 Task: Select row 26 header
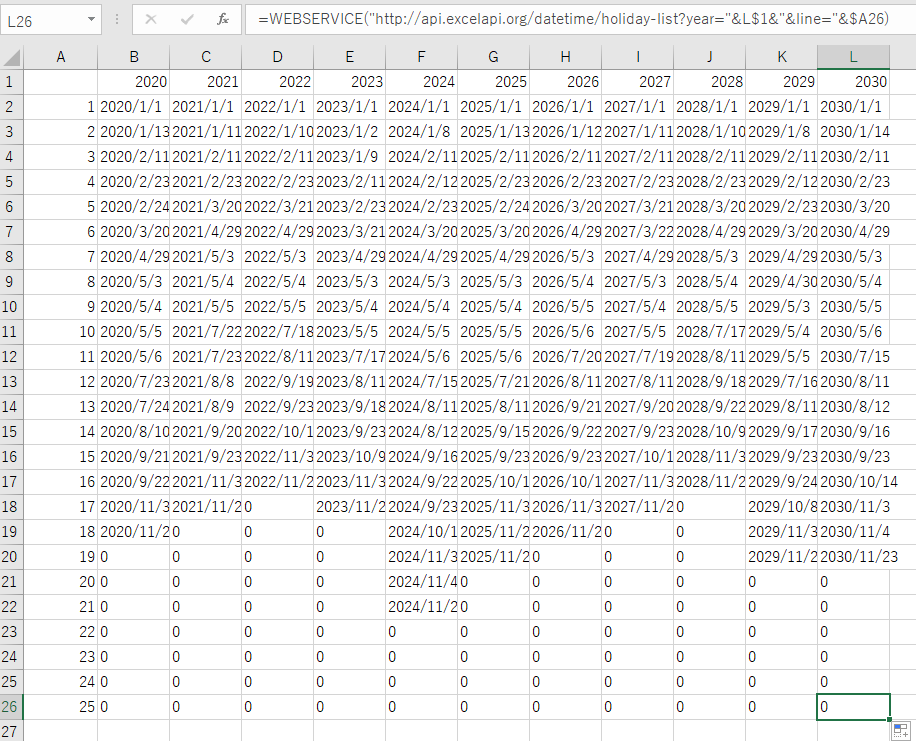point(12,707)
